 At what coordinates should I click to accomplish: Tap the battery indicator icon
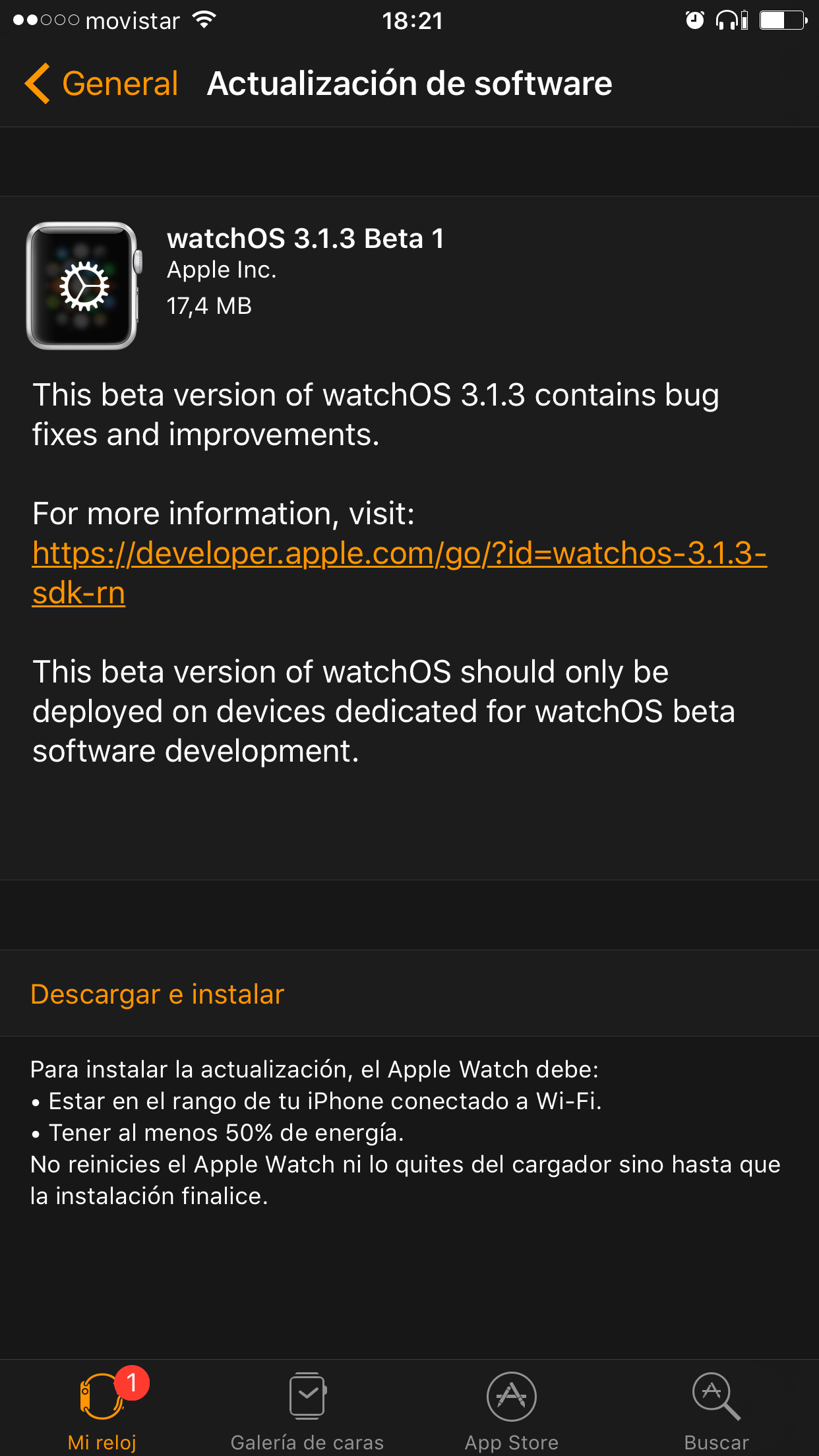pyautogui.click(x=783, y=20)
